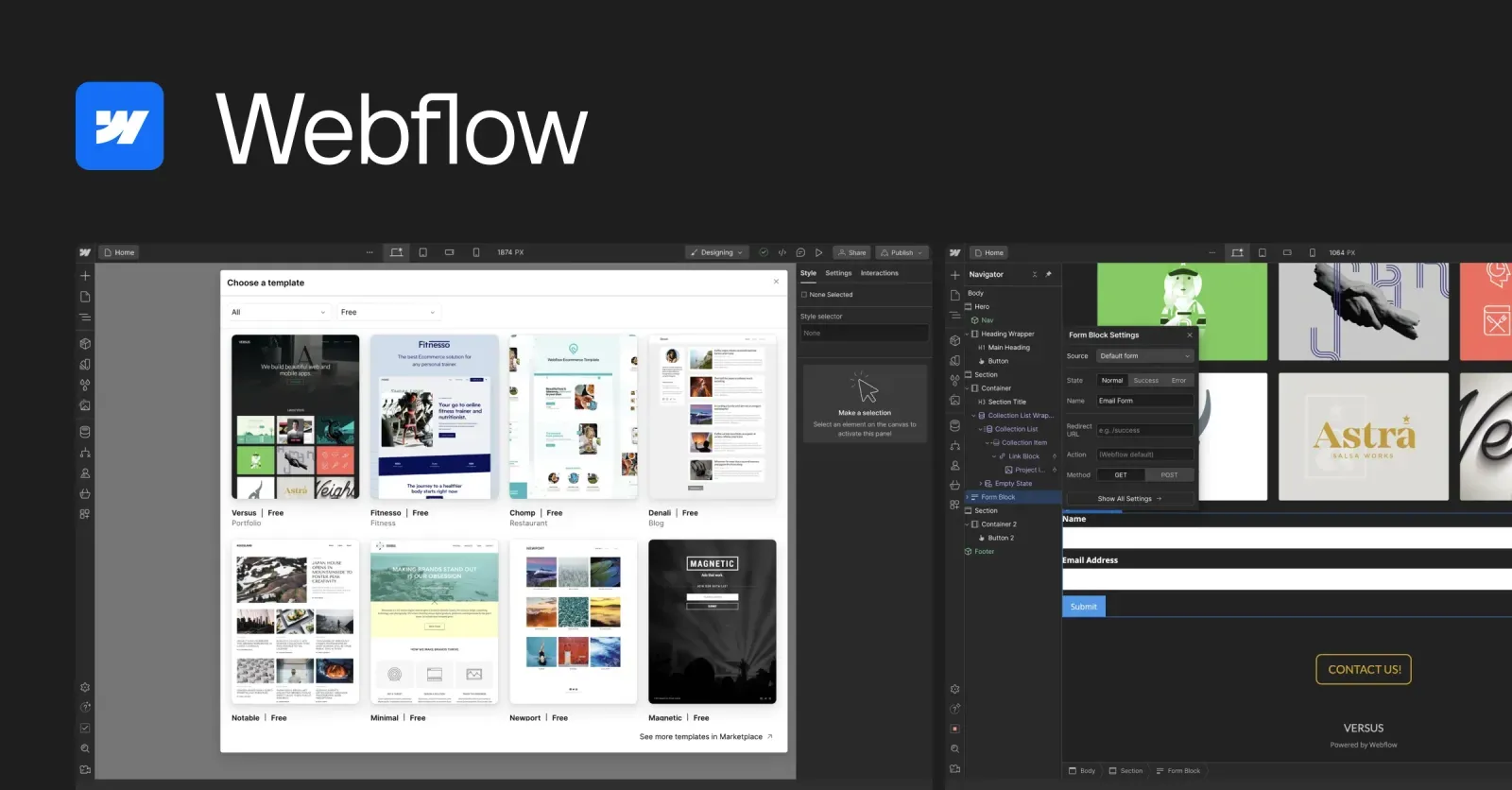The height and width of the screenshot is (790, 1512).
Task: Click the Redirect URL input field
Action: 1145,430
